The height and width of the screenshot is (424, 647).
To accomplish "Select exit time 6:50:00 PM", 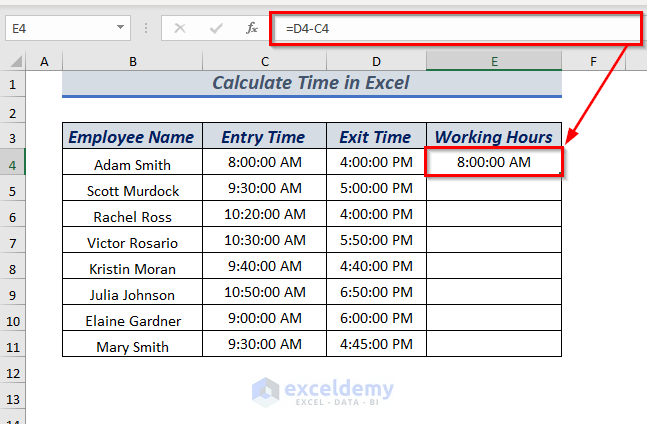I will (x=376, y=292).
